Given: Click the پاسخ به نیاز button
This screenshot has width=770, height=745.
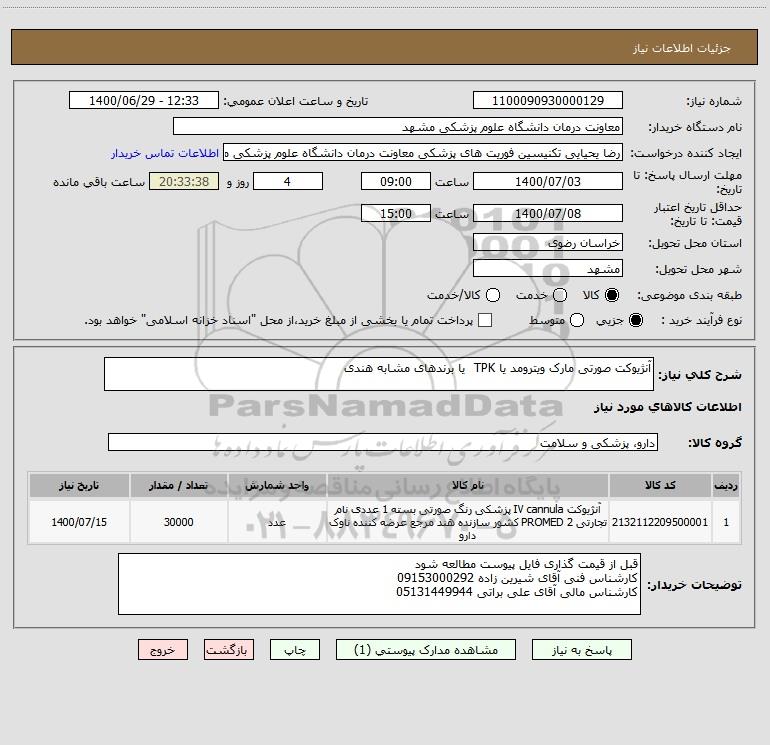Looking at the screenshot, I should click(581, 650).
